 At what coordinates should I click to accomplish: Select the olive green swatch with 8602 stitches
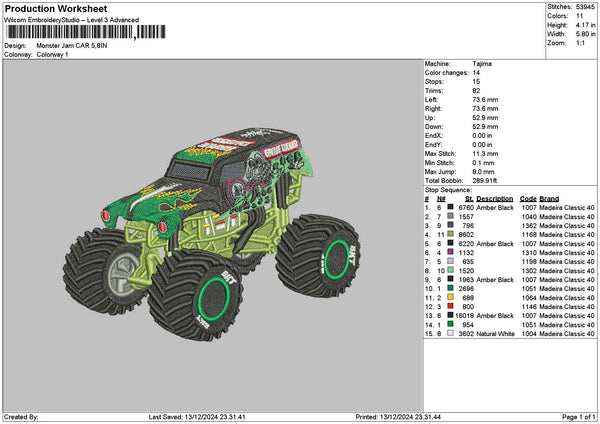click(452, 234)
